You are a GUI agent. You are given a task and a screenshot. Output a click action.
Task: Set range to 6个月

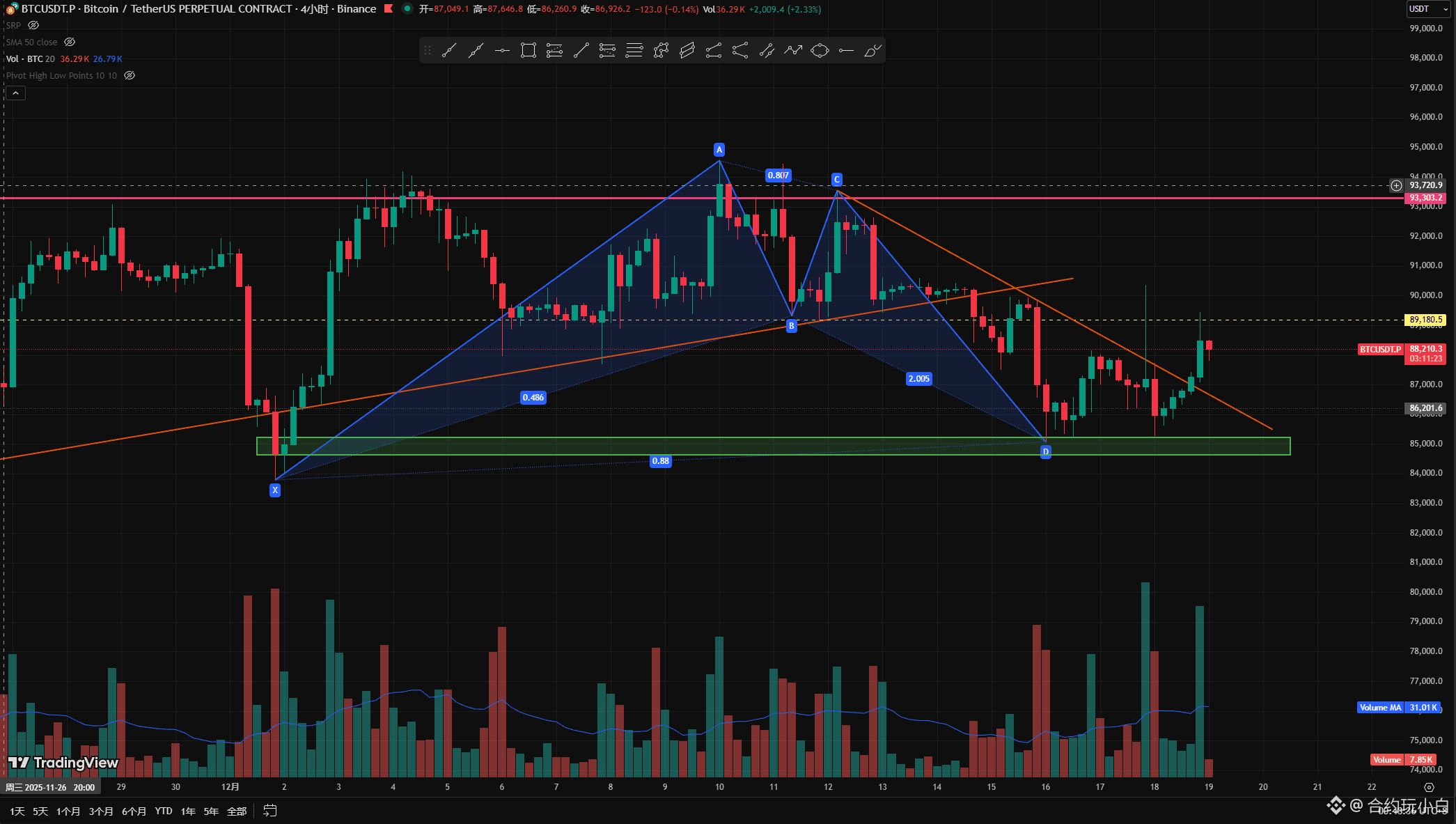click(134, 811)
